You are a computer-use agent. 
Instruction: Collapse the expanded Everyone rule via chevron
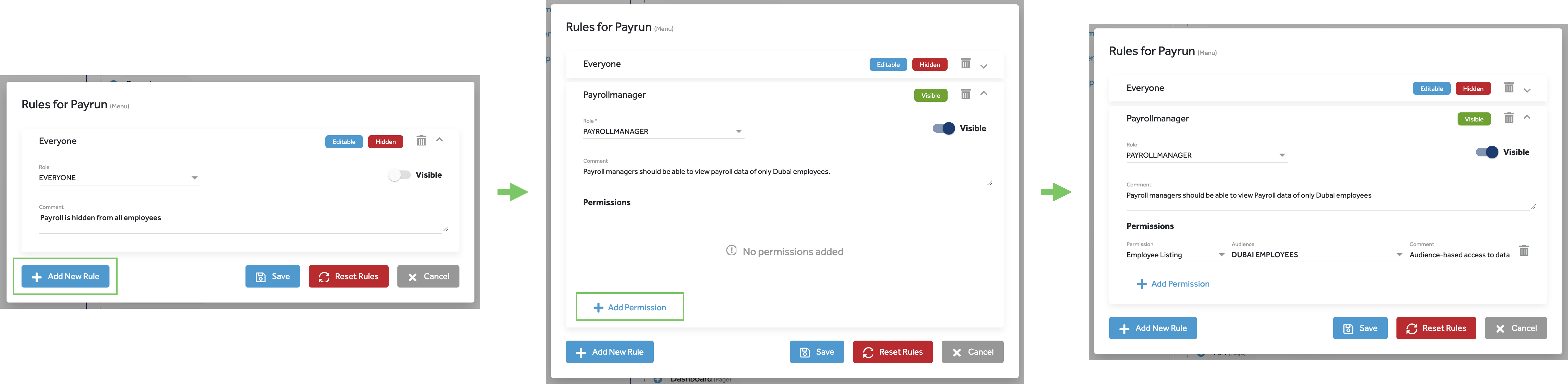tap(439, 140)
